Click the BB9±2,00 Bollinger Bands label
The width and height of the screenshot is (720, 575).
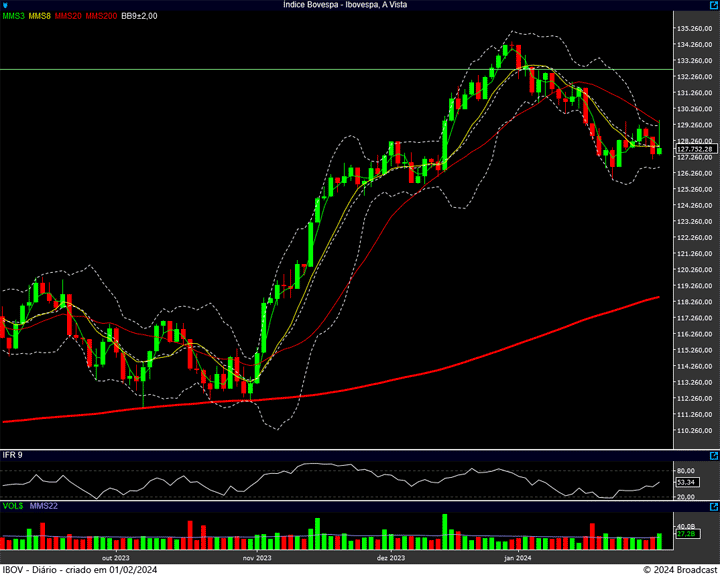[140, 16]
